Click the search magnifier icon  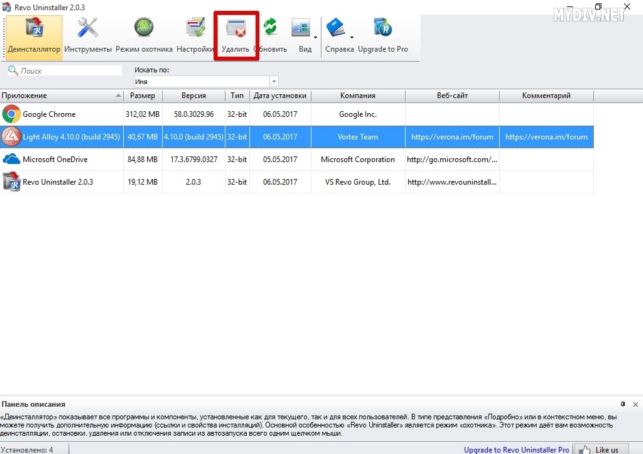(x=13, y=71)
